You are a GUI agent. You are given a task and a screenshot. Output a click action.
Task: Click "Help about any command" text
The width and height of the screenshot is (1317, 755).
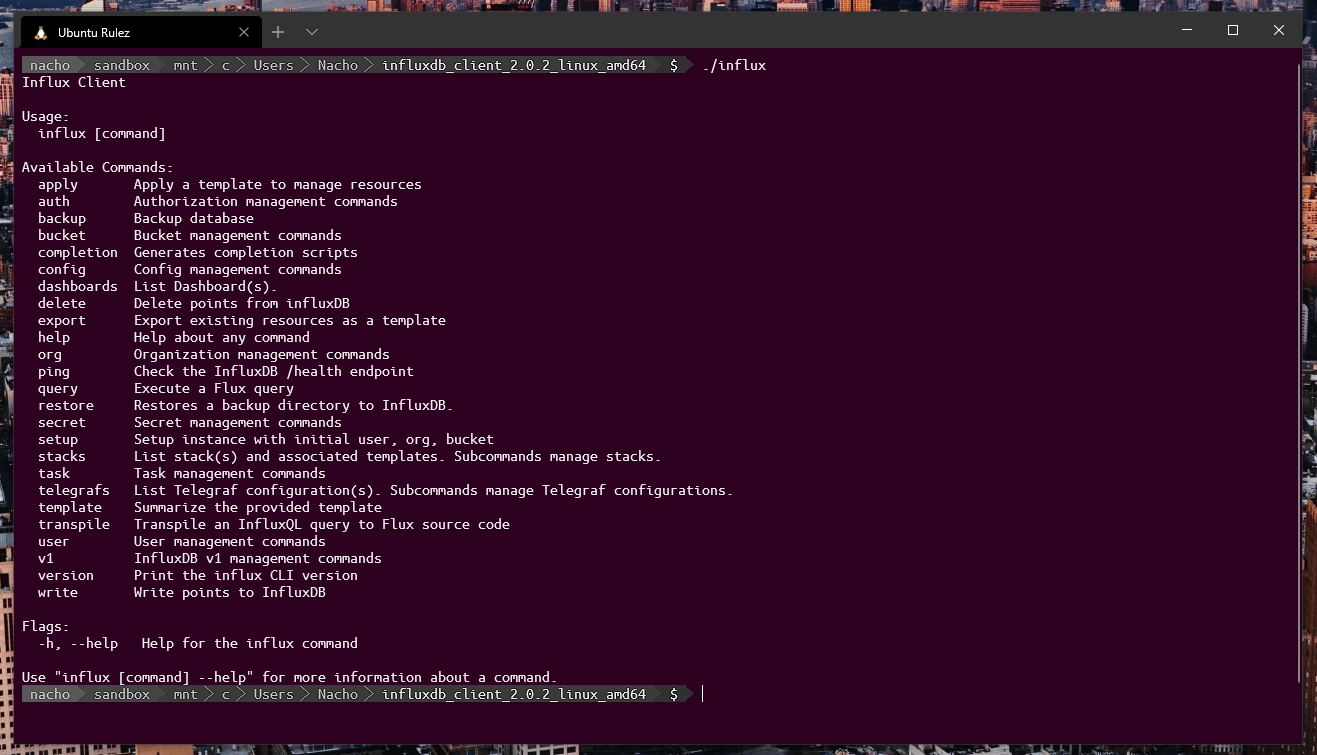222,338
